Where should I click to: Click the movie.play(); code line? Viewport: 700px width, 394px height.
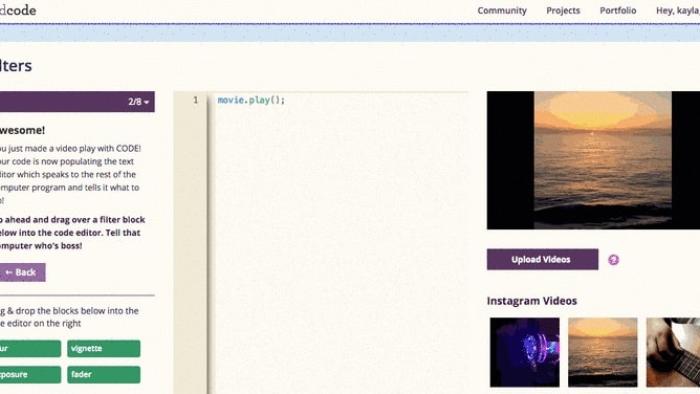click(x=251, y=100)
